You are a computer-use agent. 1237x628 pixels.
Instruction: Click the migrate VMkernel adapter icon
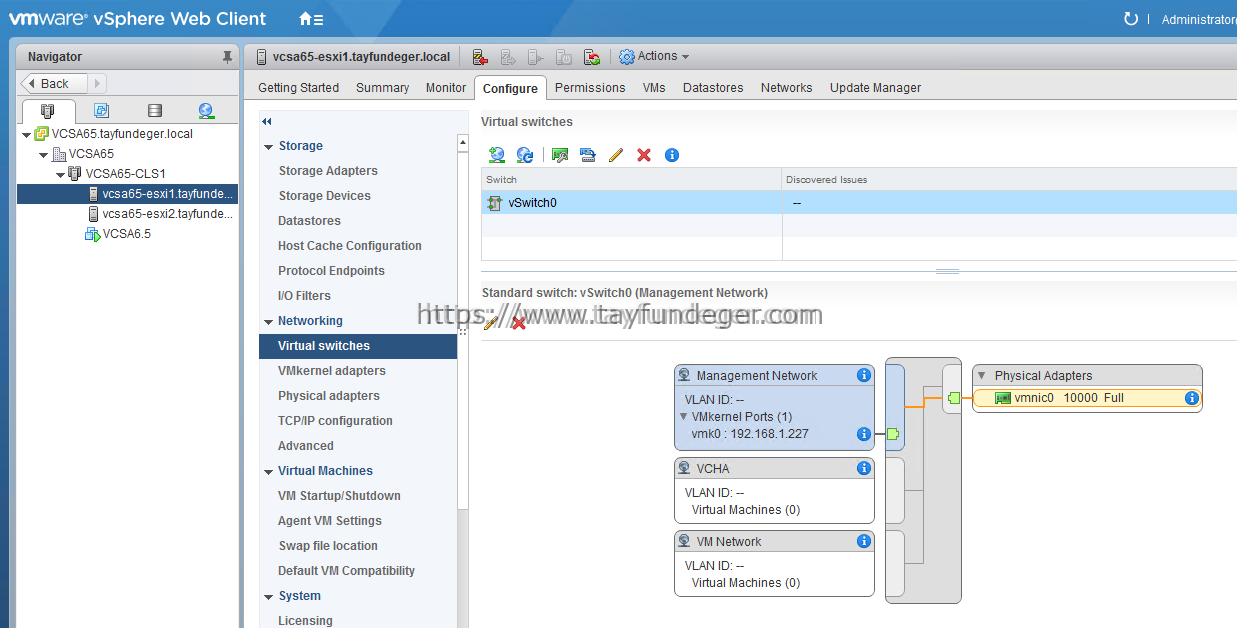pyautogui.click(x=588, y=155)
